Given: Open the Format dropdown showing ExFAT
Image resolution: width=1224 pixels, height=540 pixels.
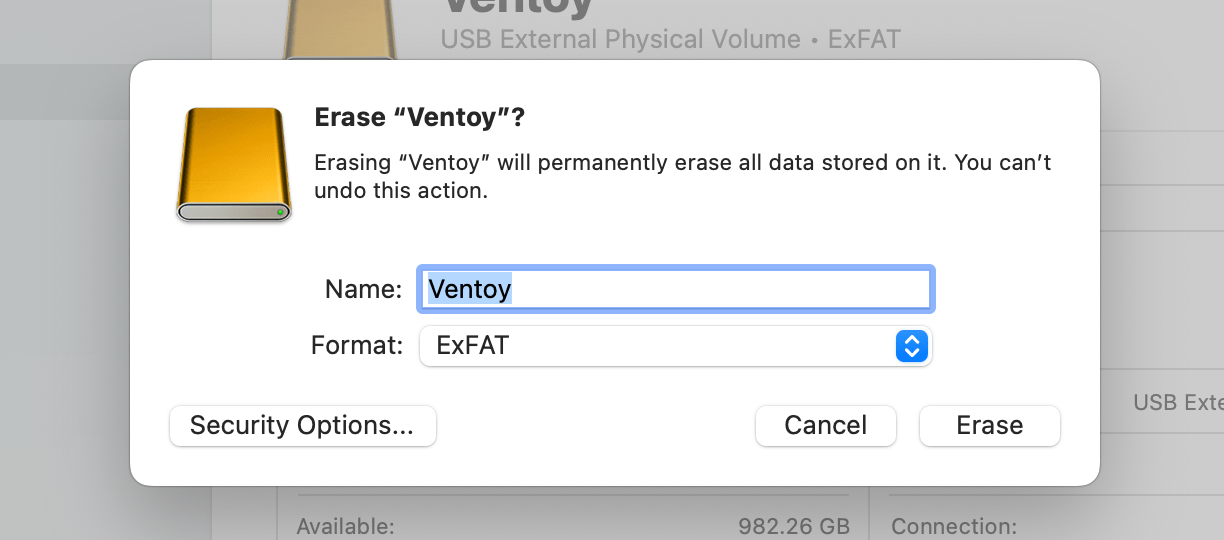Looking at the screenshot, I should (675, 346).
